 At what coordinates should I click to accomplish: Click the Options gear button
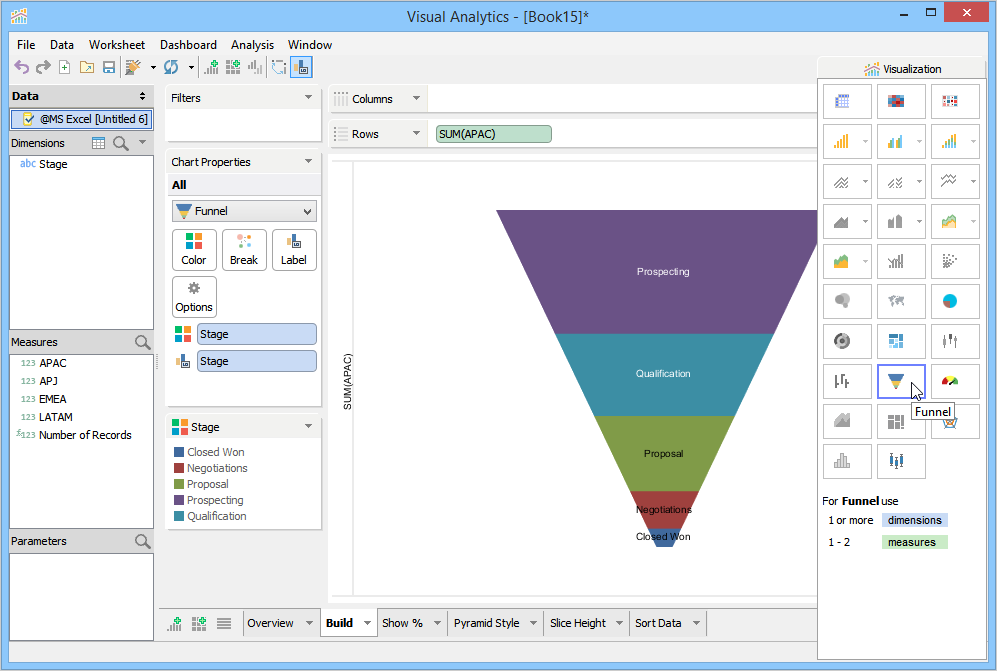tap(194, 297)
